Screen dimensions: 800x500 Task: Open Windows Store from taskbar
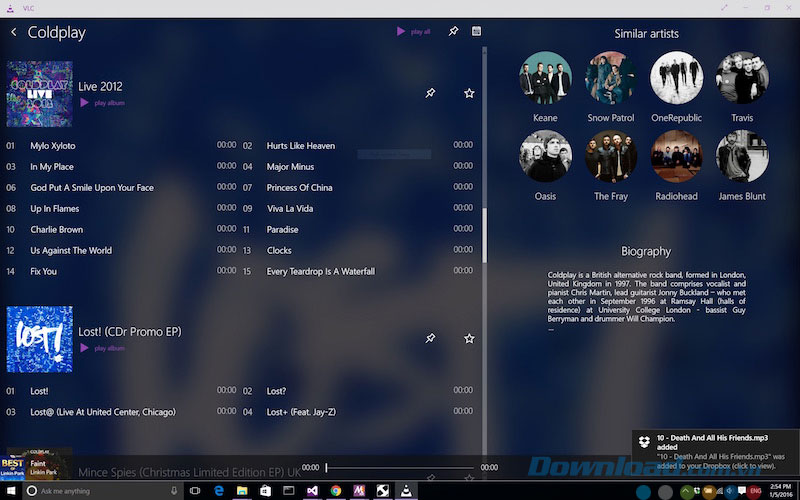265,491
